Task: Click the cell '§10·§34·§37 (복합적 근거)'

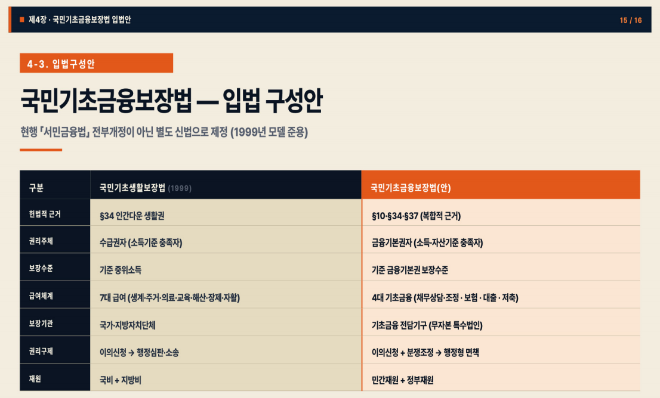Action: click(x=501, y=213)
